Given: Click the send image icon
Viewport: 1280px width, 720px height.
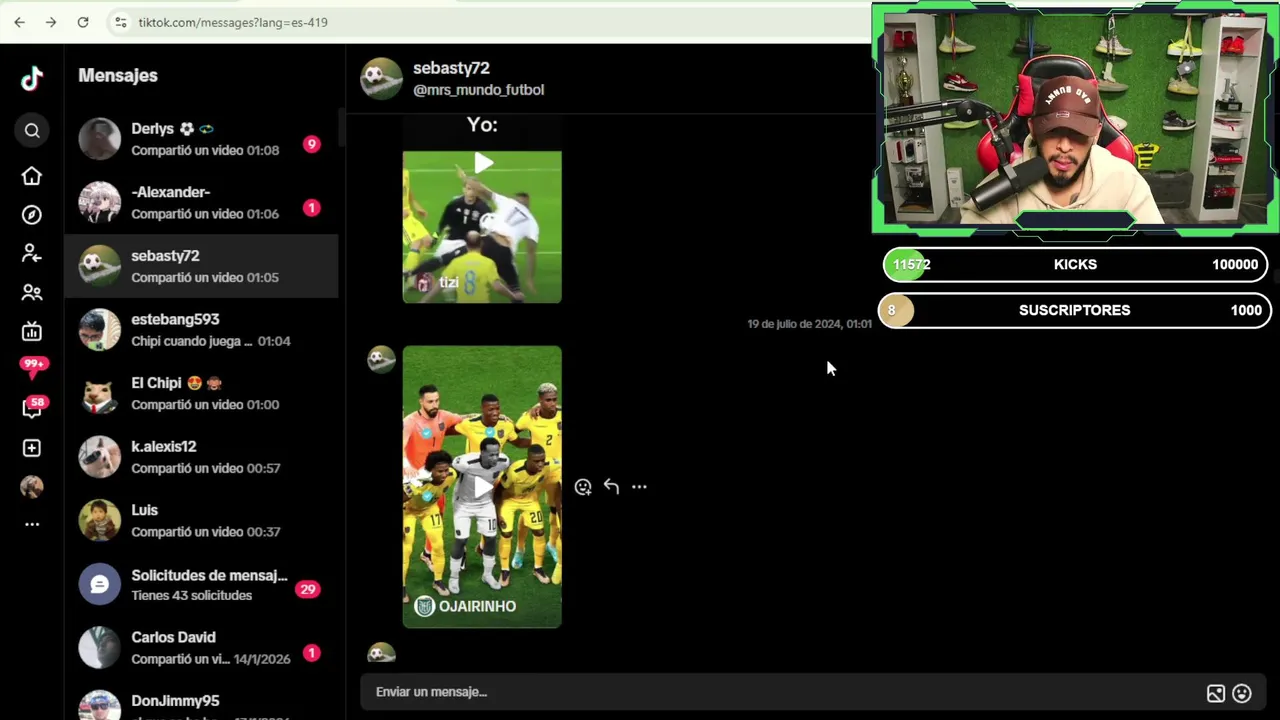Looking at the screenshot, I should click(1215, 693).
